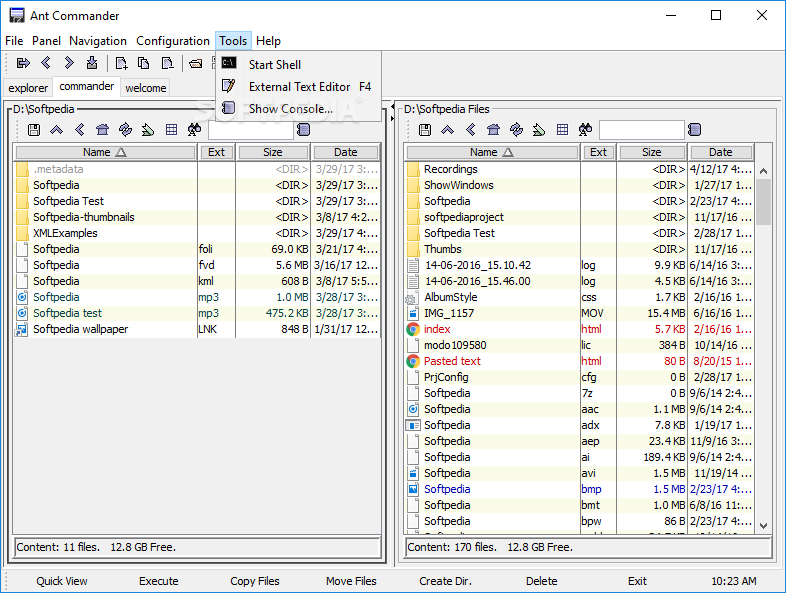Refresh the right panel listing
786x593 pixels.
[516, 130]
